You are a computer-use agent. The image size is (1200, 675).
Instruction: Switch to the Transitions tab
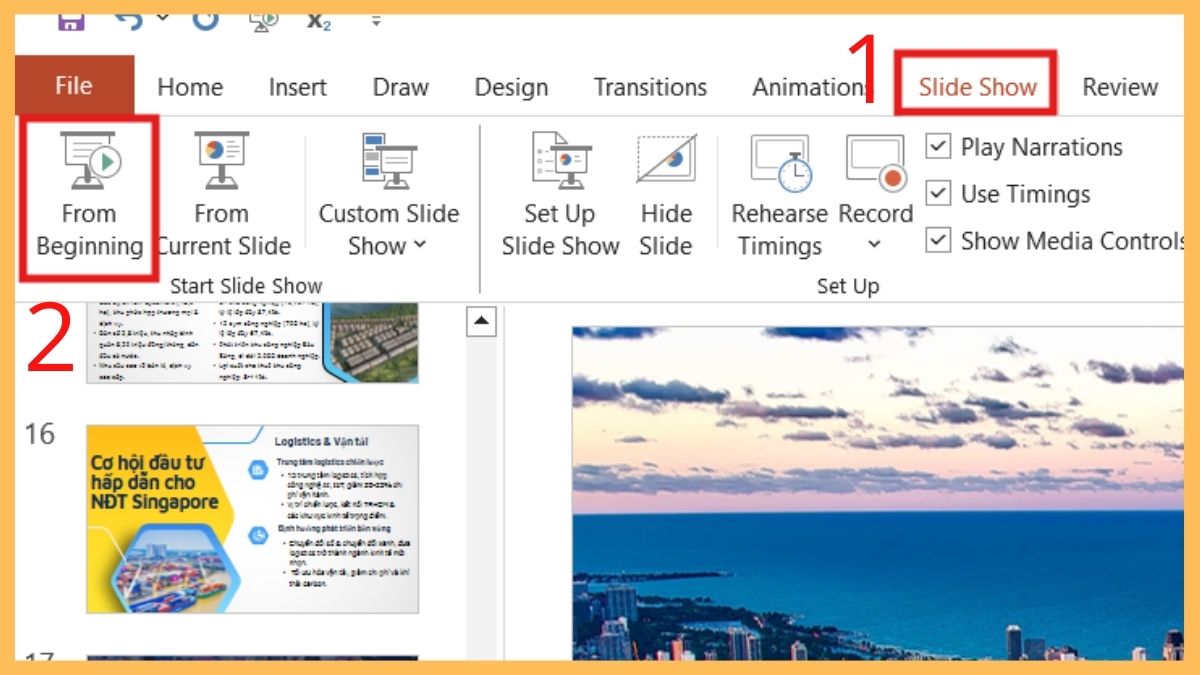pos(650,87)
